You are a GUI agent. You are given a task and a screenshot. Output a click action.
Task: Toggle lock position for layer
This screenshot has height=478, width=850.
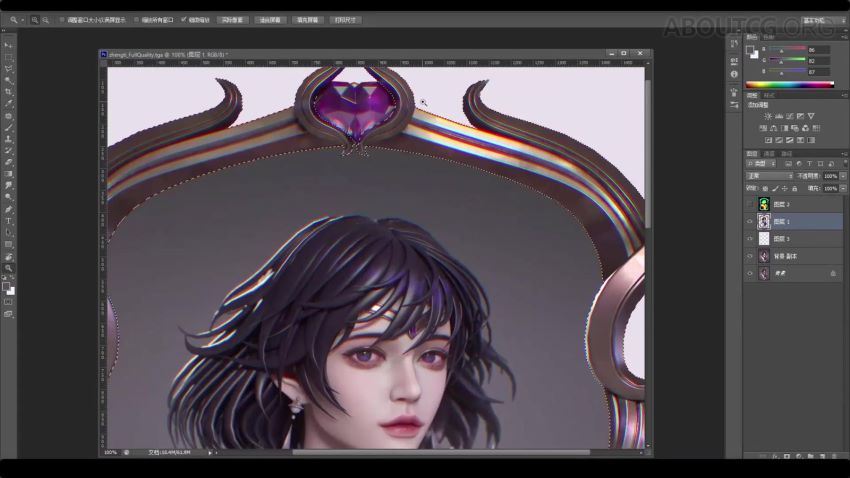tap(784, 189)
